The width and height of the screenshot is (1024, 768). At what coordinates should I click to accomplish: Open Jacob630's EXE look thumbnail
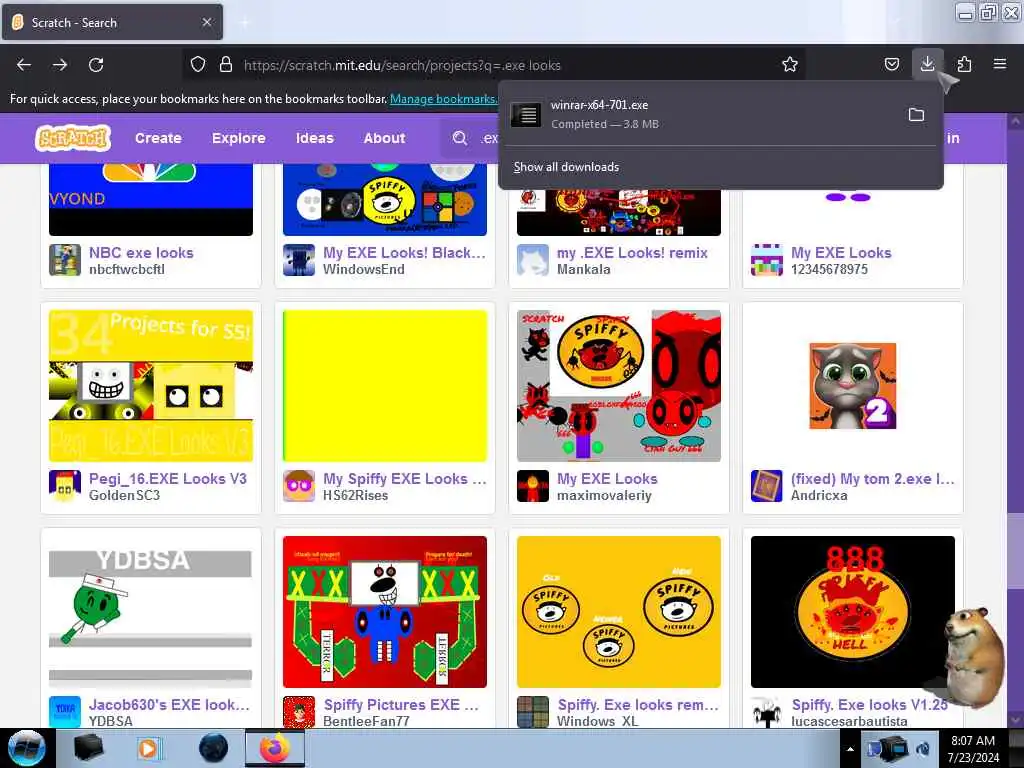[151, 612]
